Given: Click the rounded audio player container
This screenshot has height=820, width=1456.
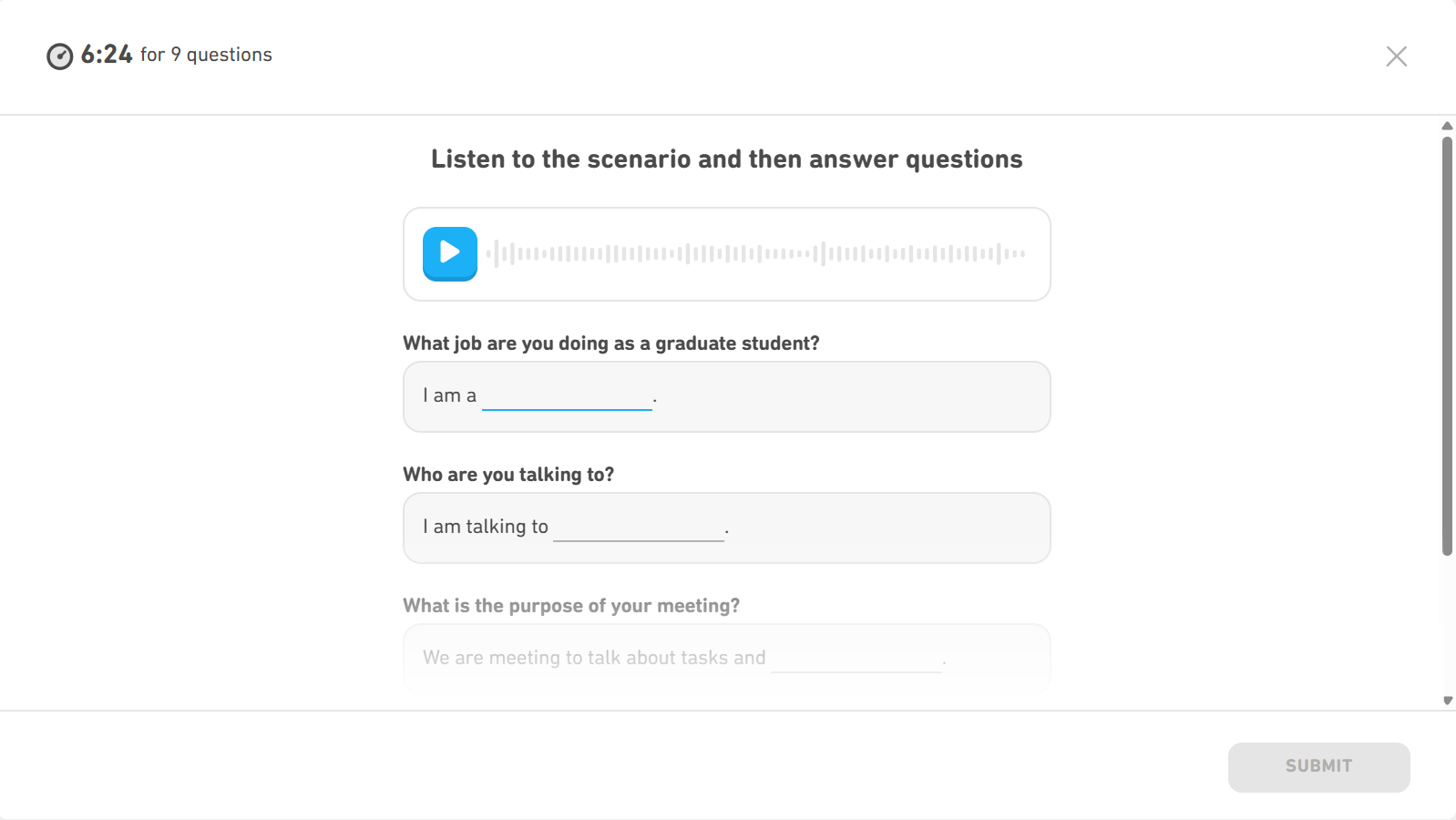Looking at the screenshot, I should 726,254.
